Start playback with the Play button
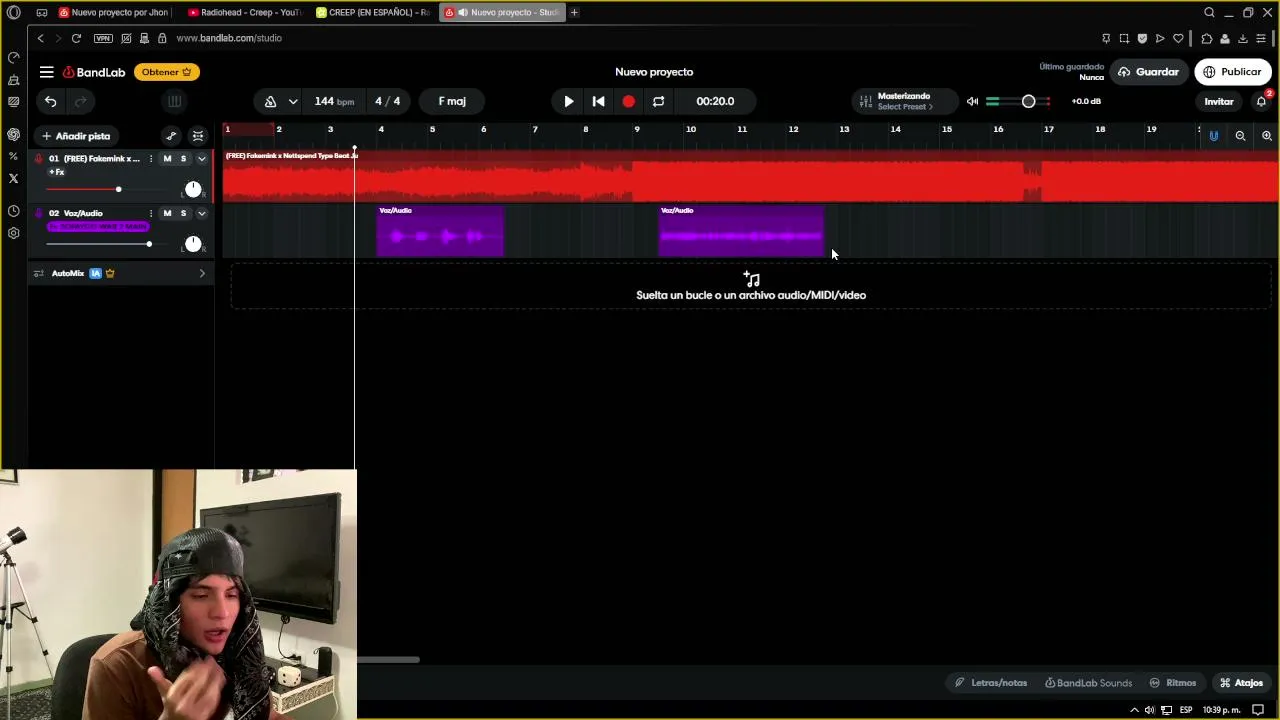 [569, 101]
